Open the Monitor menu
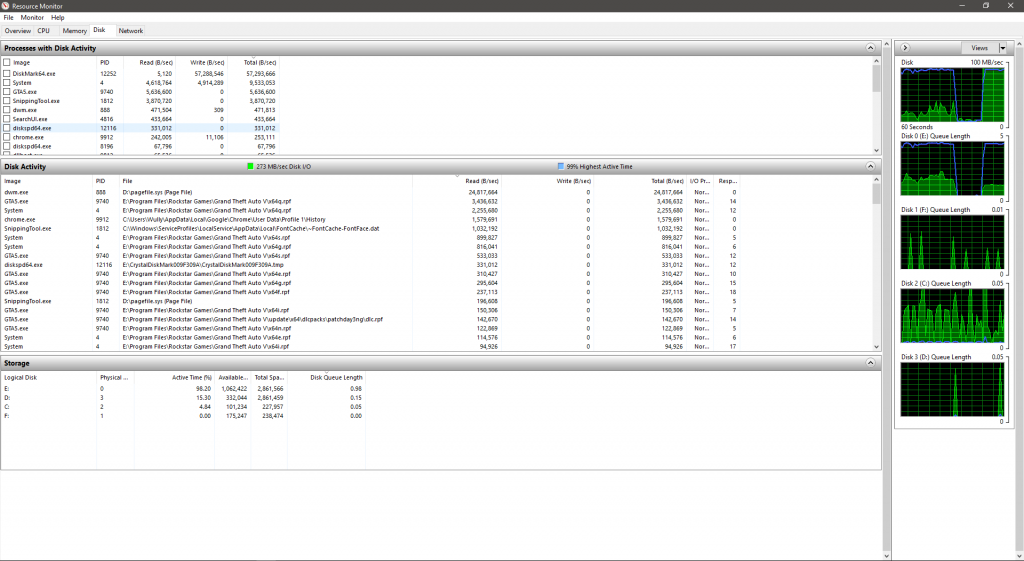The image size is (1024, 561). pyautogui.click(x=32, y=18)
